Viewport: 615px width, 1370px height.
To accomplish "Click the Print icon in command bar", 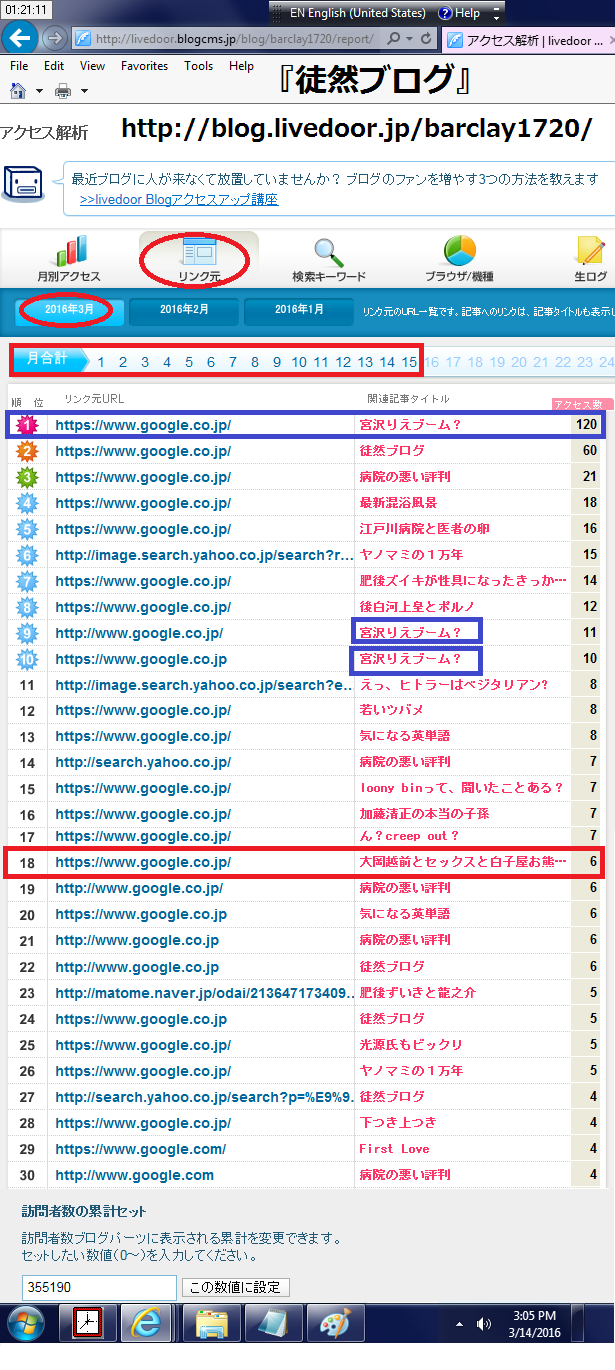I will coord(63,91).
